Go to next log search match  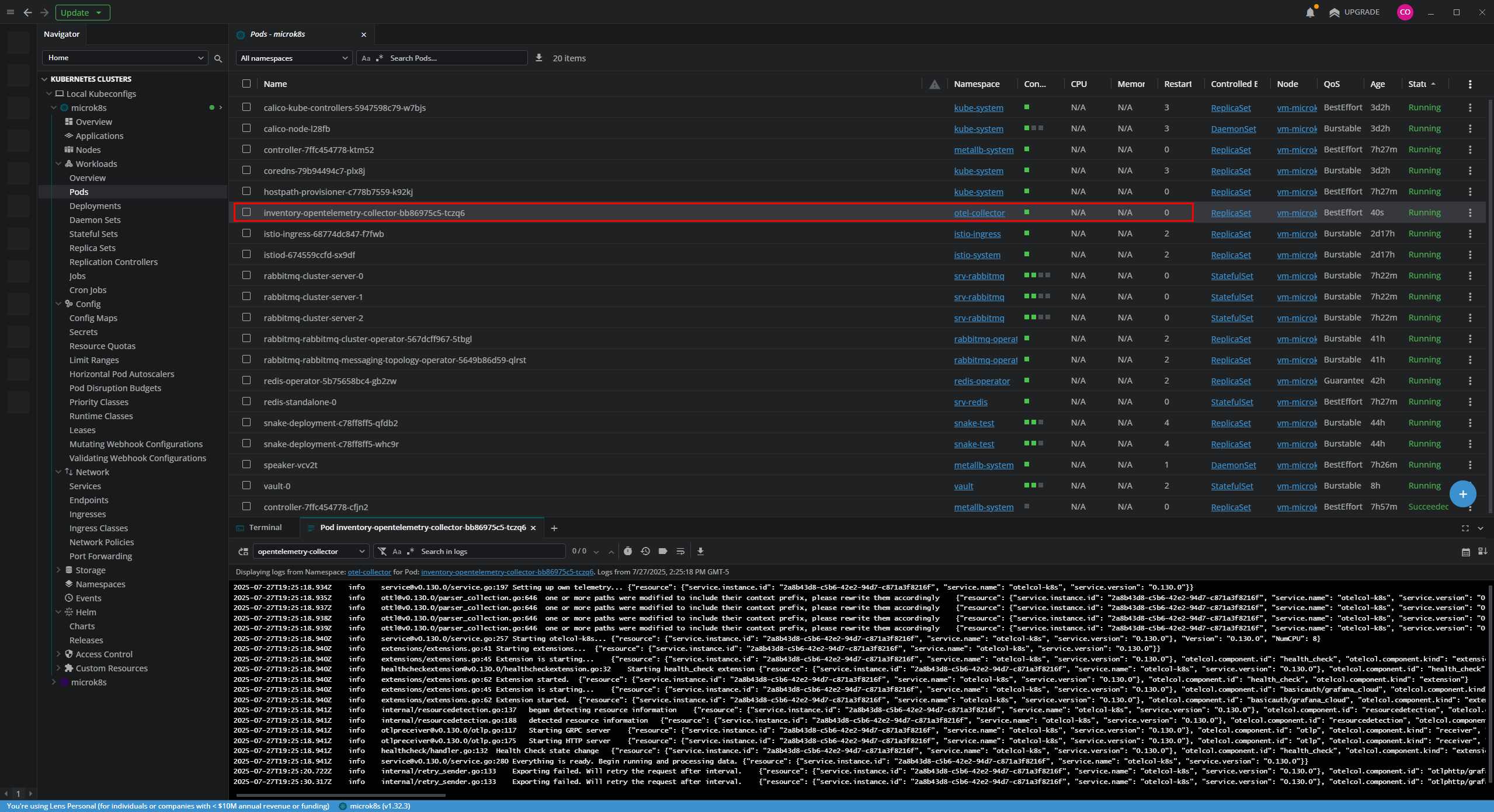point(596,552)
